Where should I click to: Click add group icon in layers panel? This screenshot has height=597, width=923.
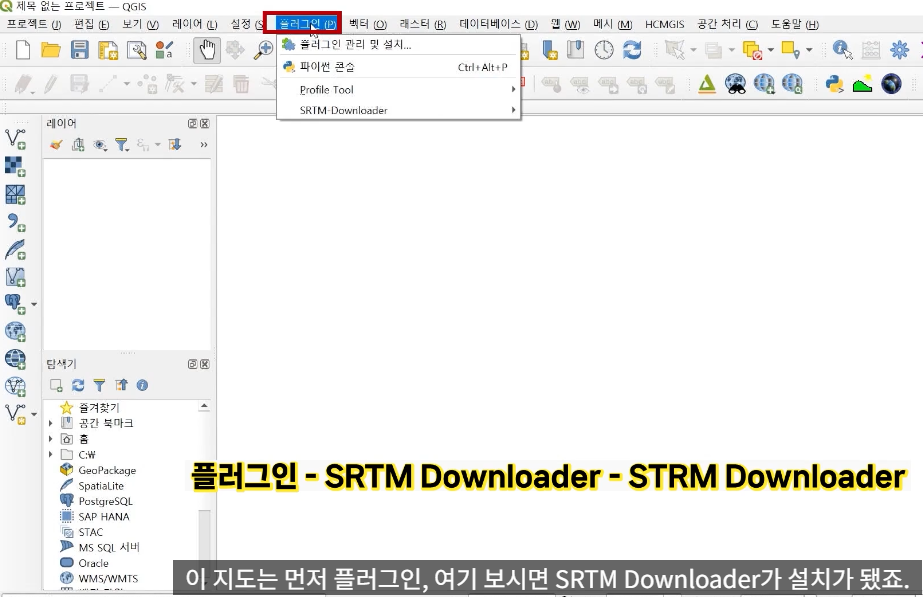click(78, 144)
